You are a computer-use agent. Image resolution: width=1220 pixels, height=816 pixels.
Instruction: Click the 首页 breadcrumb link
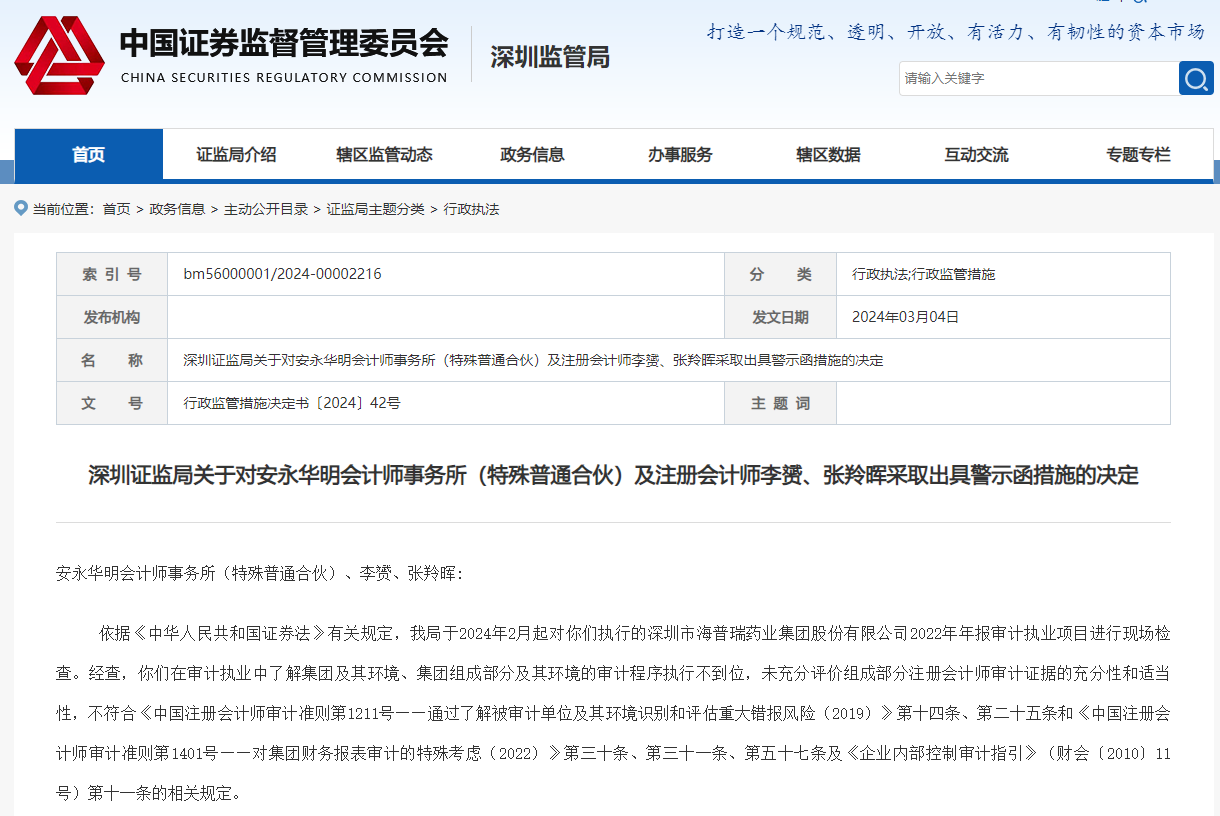click(116, 209)
